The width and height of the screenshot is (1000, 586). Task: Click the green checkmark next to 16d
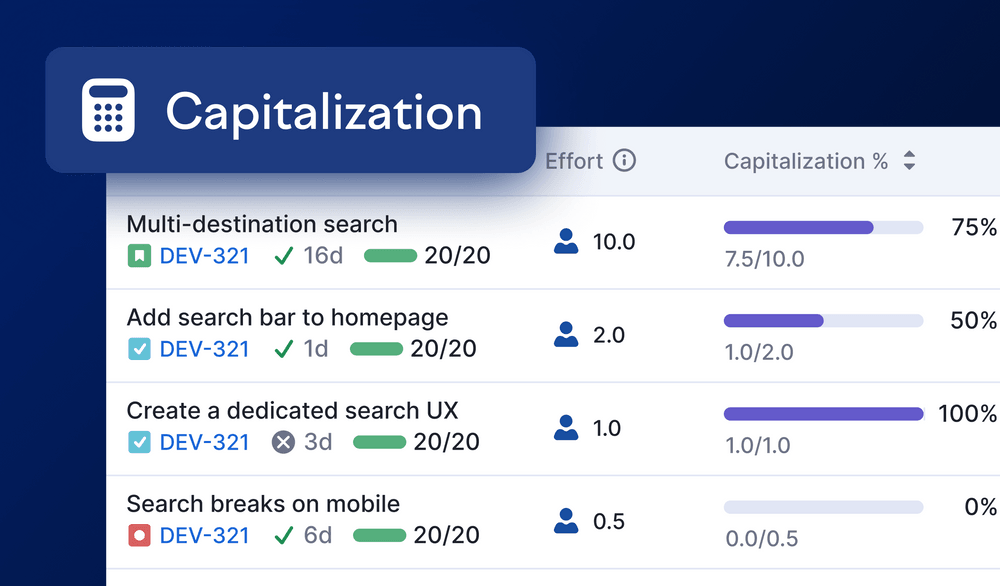pyautogui.click(x=284, y=256)
